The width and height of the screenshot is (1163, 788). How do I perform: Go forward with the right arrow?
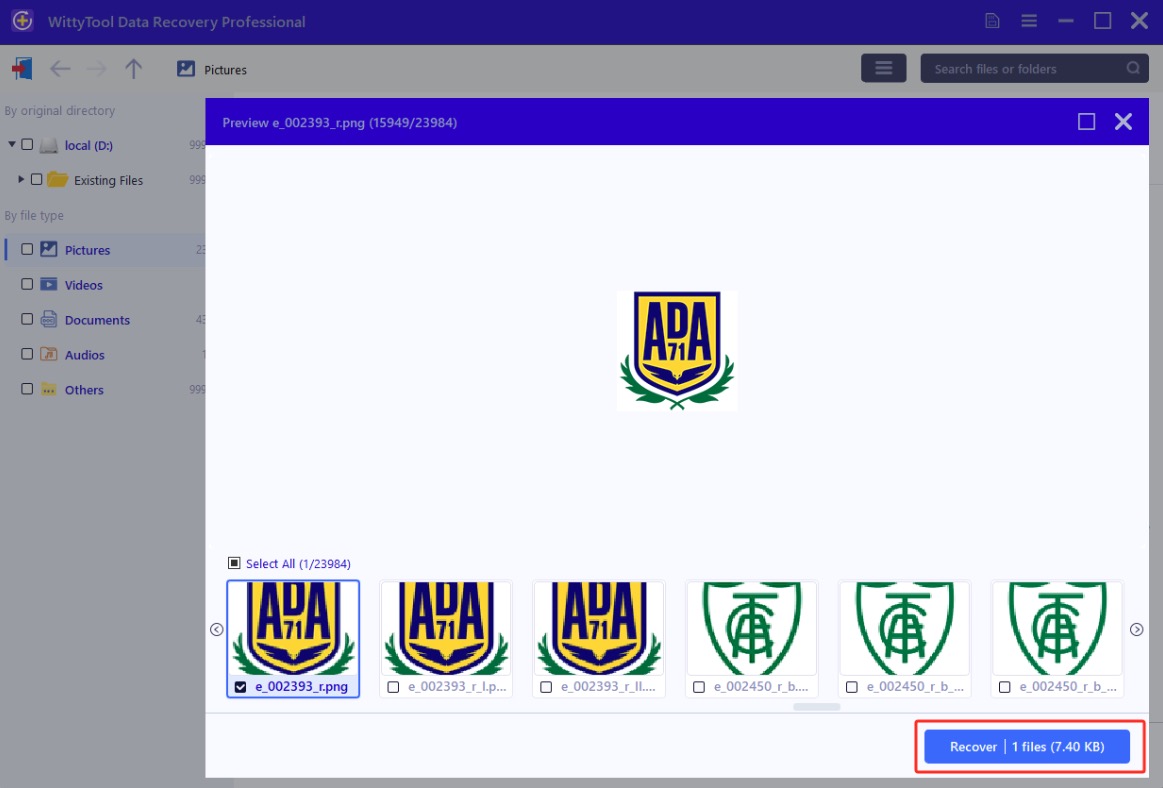point(96,69)
